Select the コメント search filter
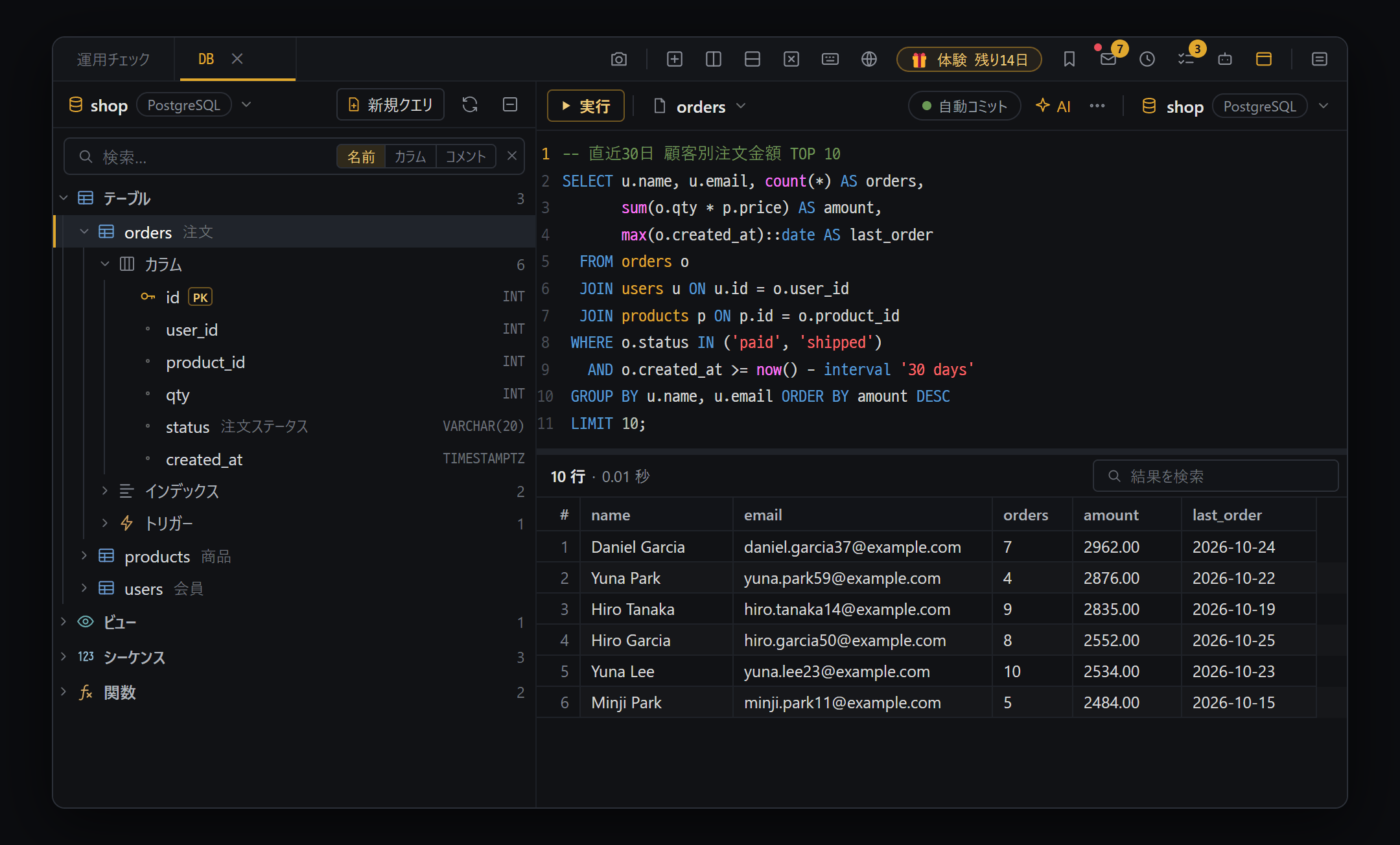The height and width of the screenshot is (845, 1400). (466, 157)
